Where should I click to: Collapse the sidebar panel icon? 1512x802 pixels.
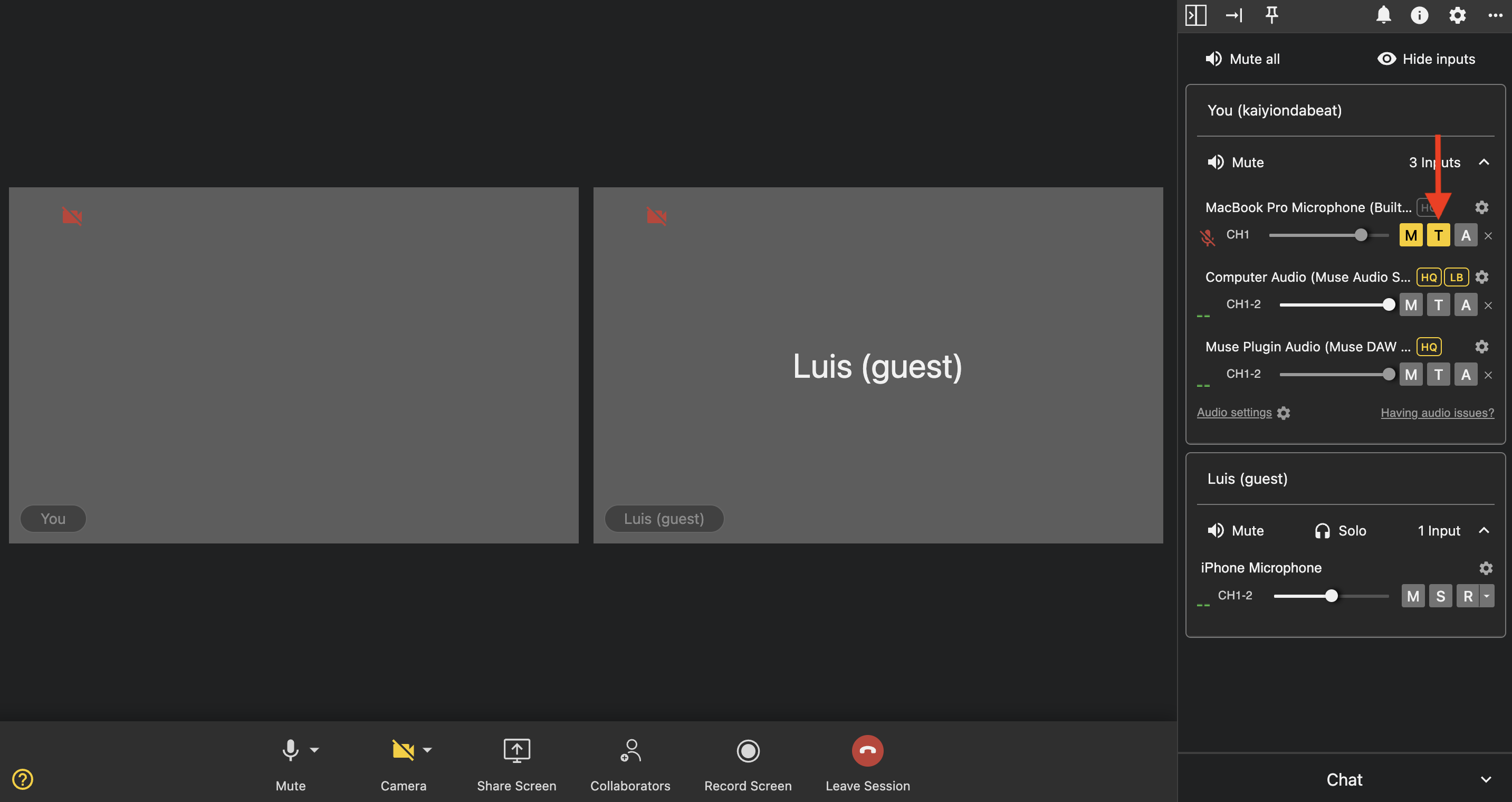[1195, 15]
